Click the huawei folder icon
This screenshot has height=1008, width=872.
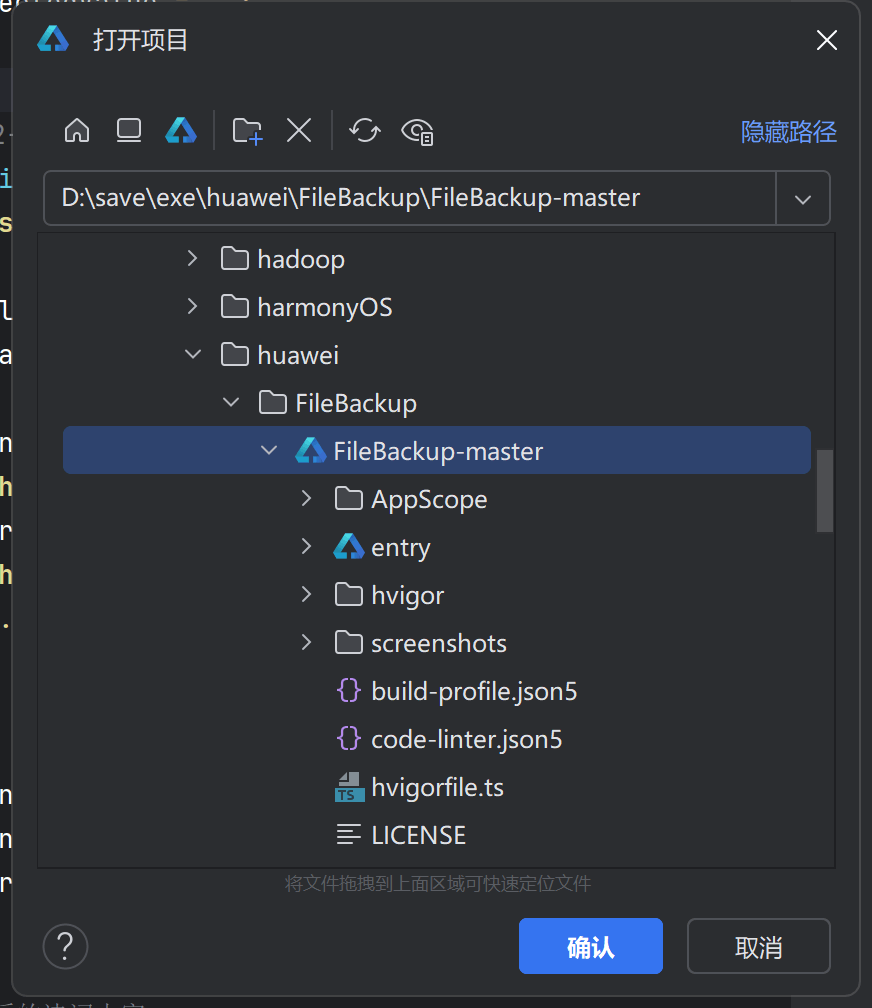(x=235, y=354)
